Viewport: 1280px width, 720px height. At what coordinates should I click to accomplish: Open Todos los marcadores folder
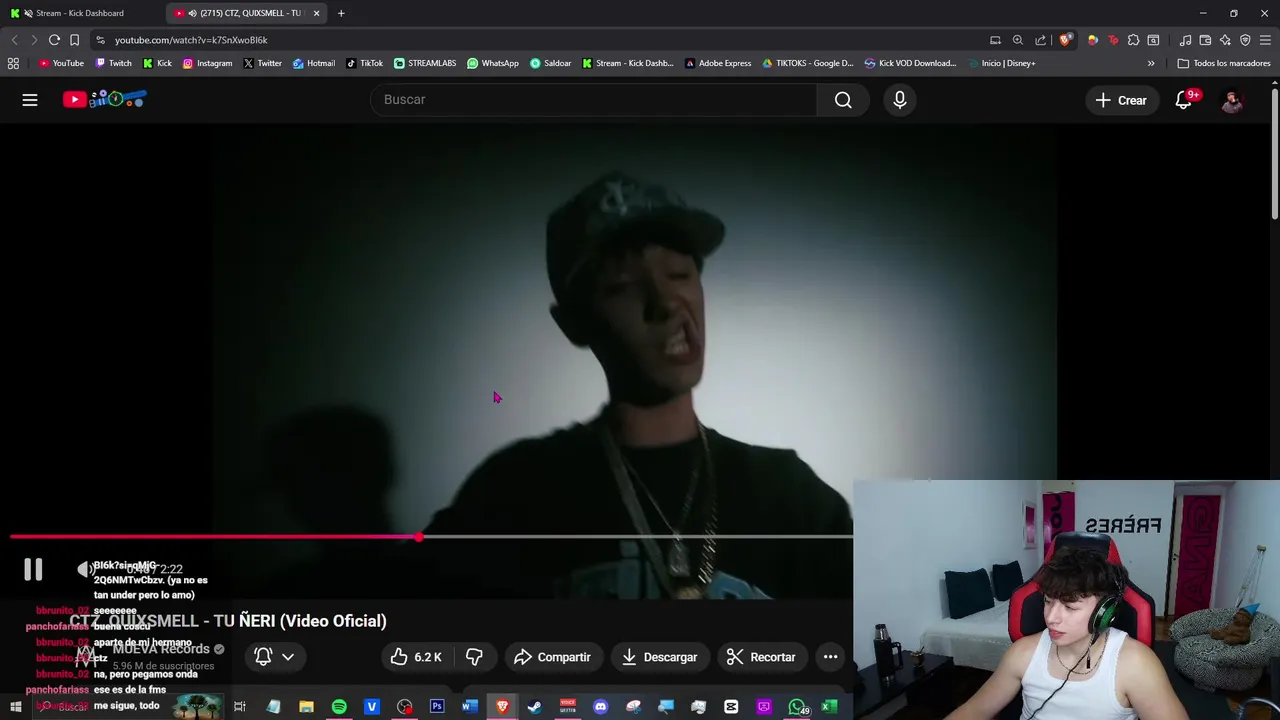point(1224,63)
